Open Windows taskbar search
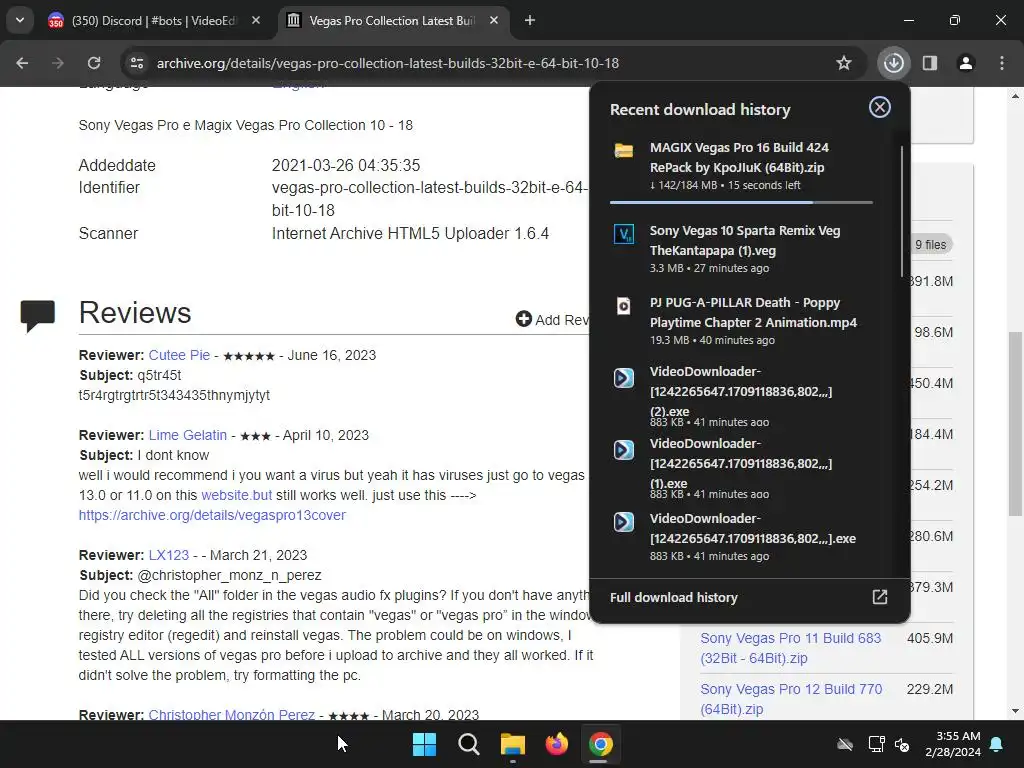The width and height of the screenshot is (1024, 768). [469, 744]
